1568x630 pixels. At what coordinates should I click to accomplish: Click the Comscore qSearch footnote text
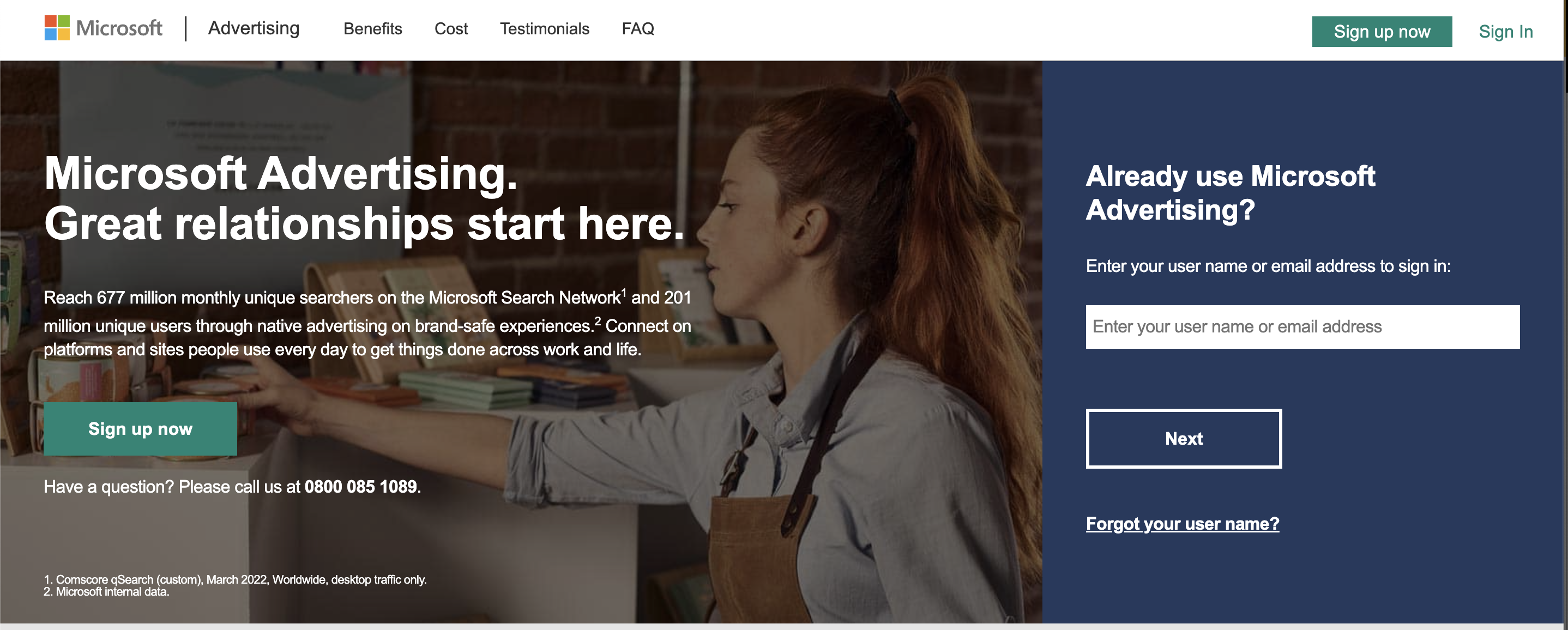pyautogui.click(x=235, y=579)
